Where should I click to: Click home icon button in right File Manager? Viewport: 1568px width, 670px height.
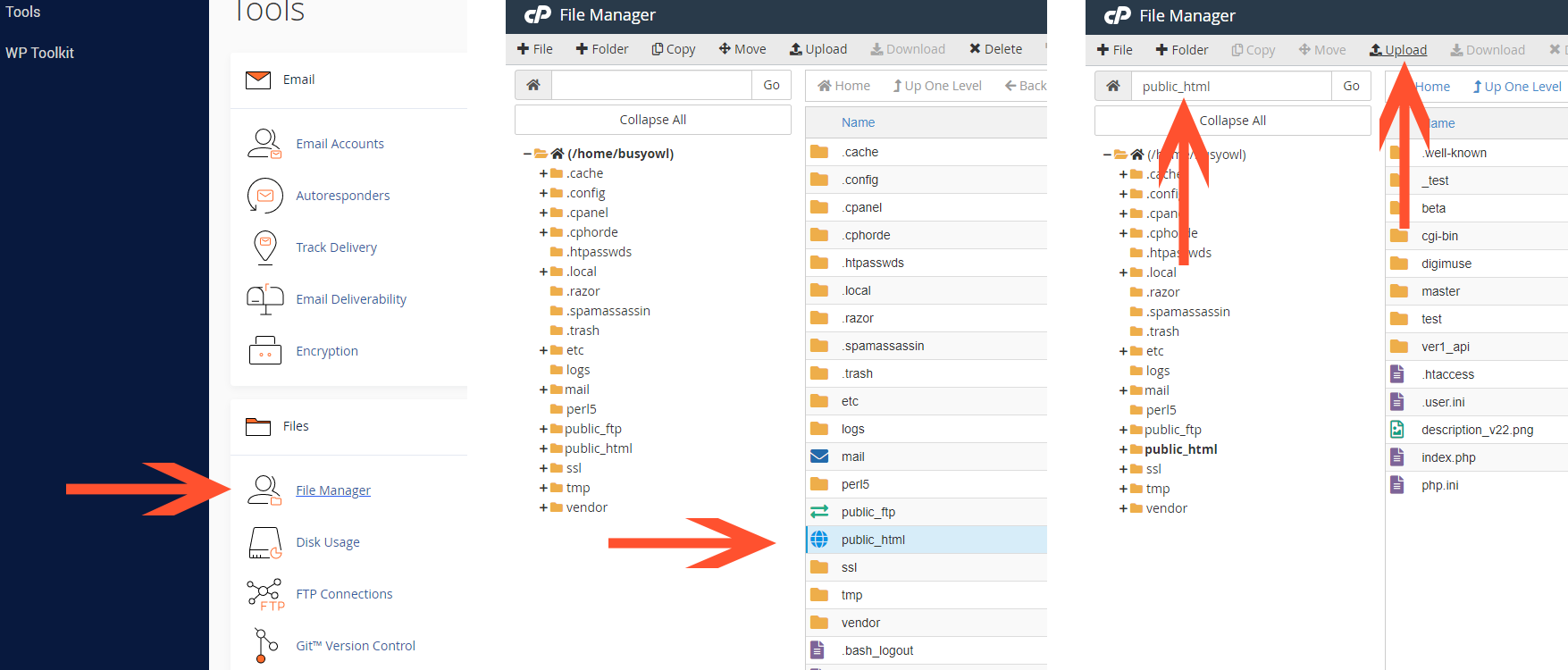pos(1113,86)
